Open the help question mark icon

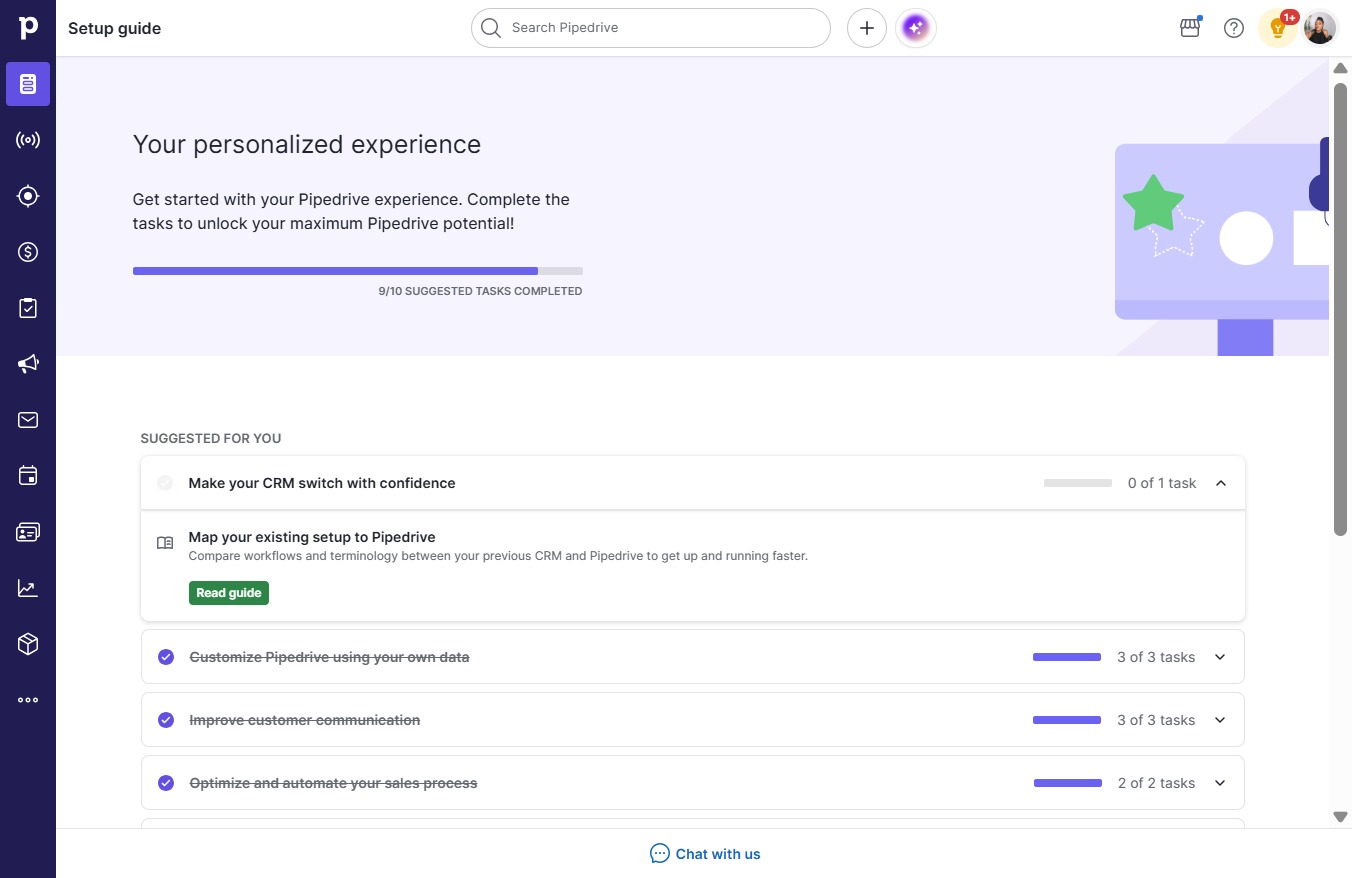coord(1234,28)
